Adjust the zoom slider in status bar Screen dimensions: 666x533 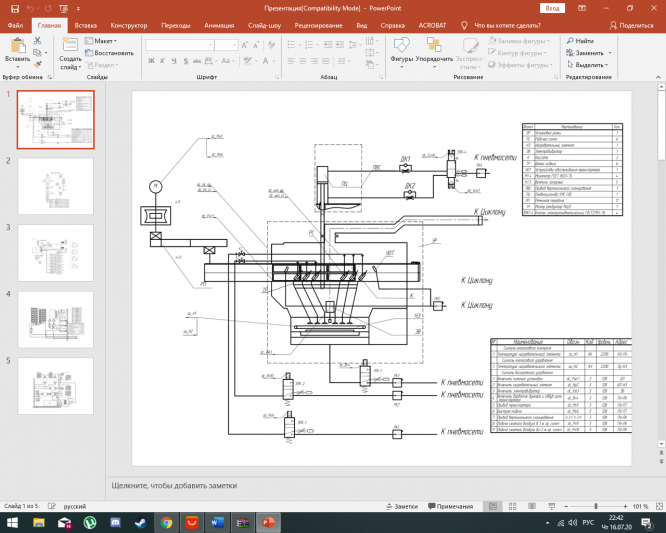[x=596, y=506]
